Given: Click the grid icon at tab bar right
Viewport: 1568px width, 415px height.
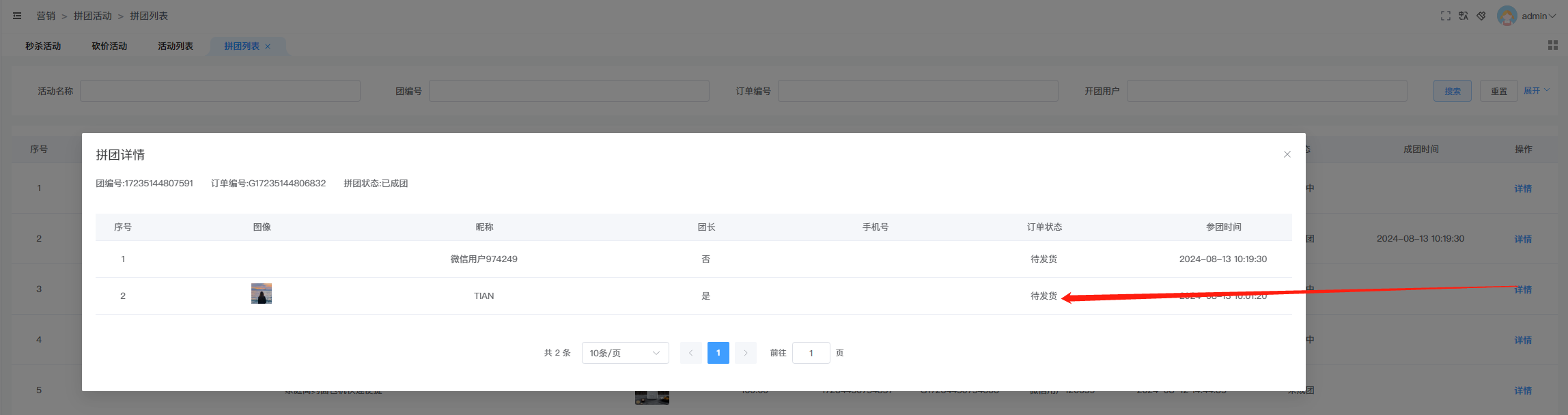Looking at the screenshot, I should (1552, 45).
